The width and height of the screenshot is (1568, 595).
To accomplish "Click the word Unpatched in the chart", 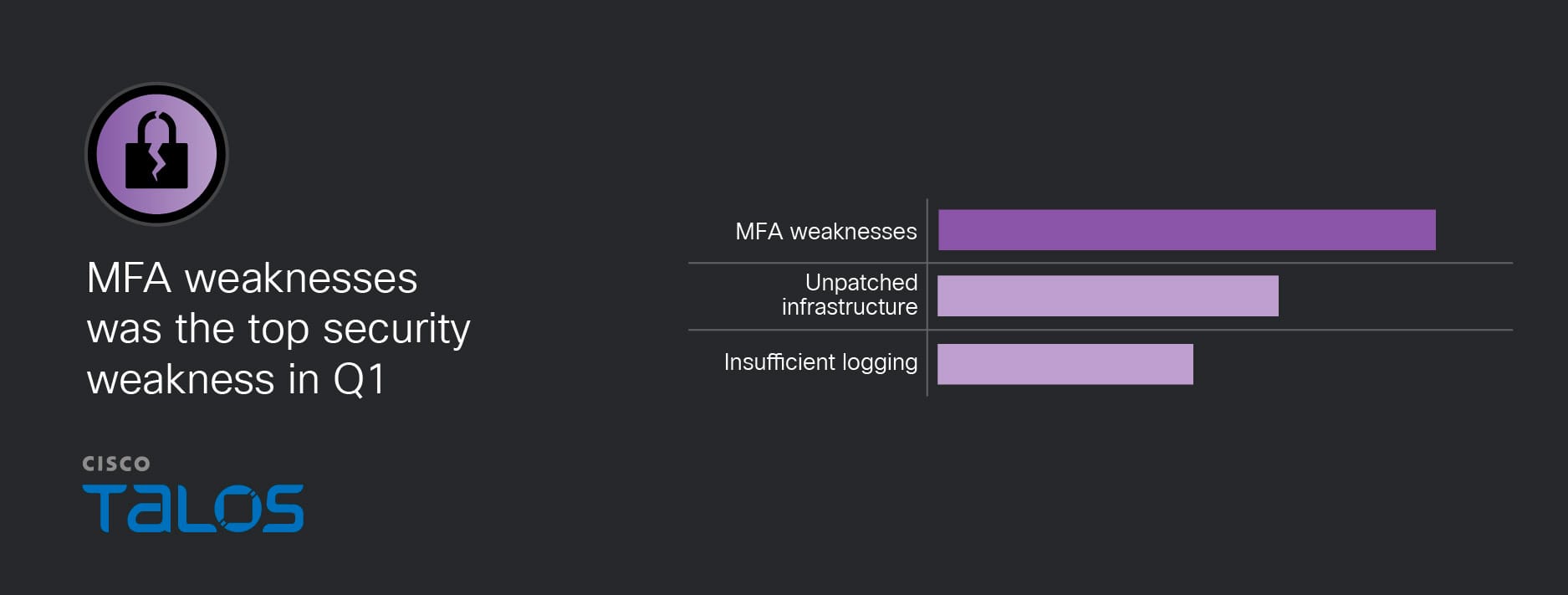I will pyautogui.click(x=861, y=283).
